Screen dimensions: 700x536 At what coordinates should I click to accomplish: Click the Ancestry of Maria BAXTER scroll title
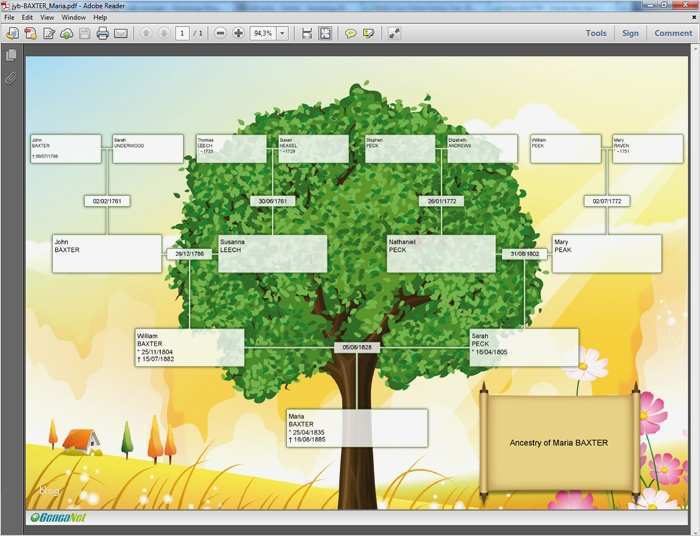(x=558, y=443)
